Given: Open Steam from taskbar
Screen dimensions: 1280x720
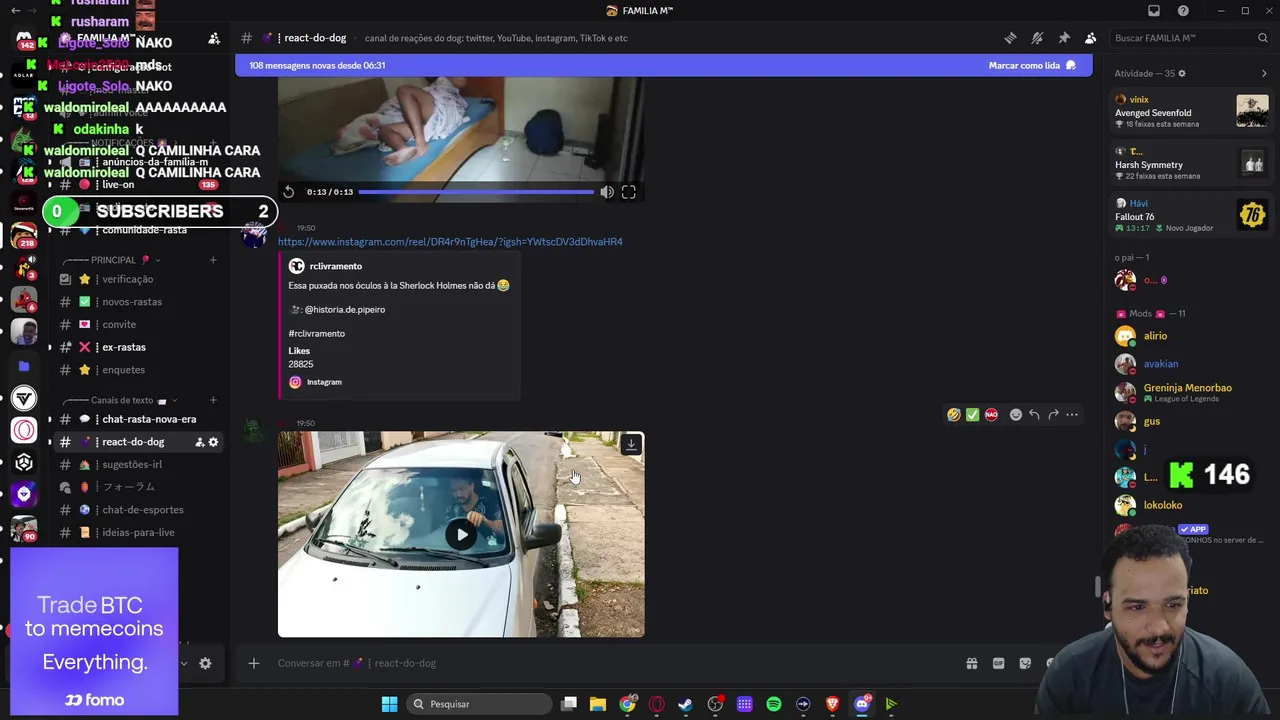Looking at the screenshot, I should [x=686, y=704].
